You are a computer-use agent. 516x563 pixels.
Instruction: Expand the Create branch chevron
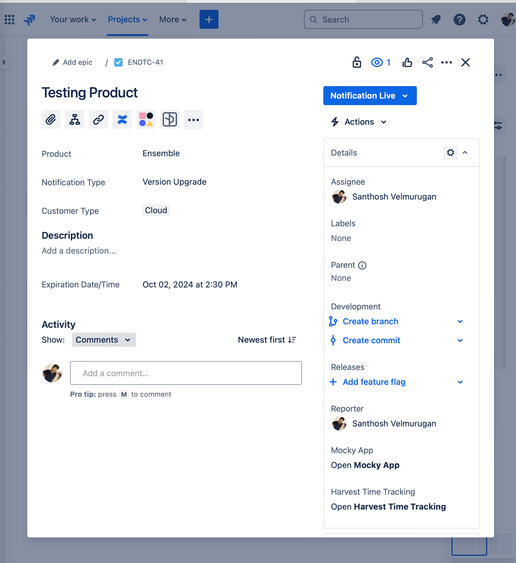460,321
